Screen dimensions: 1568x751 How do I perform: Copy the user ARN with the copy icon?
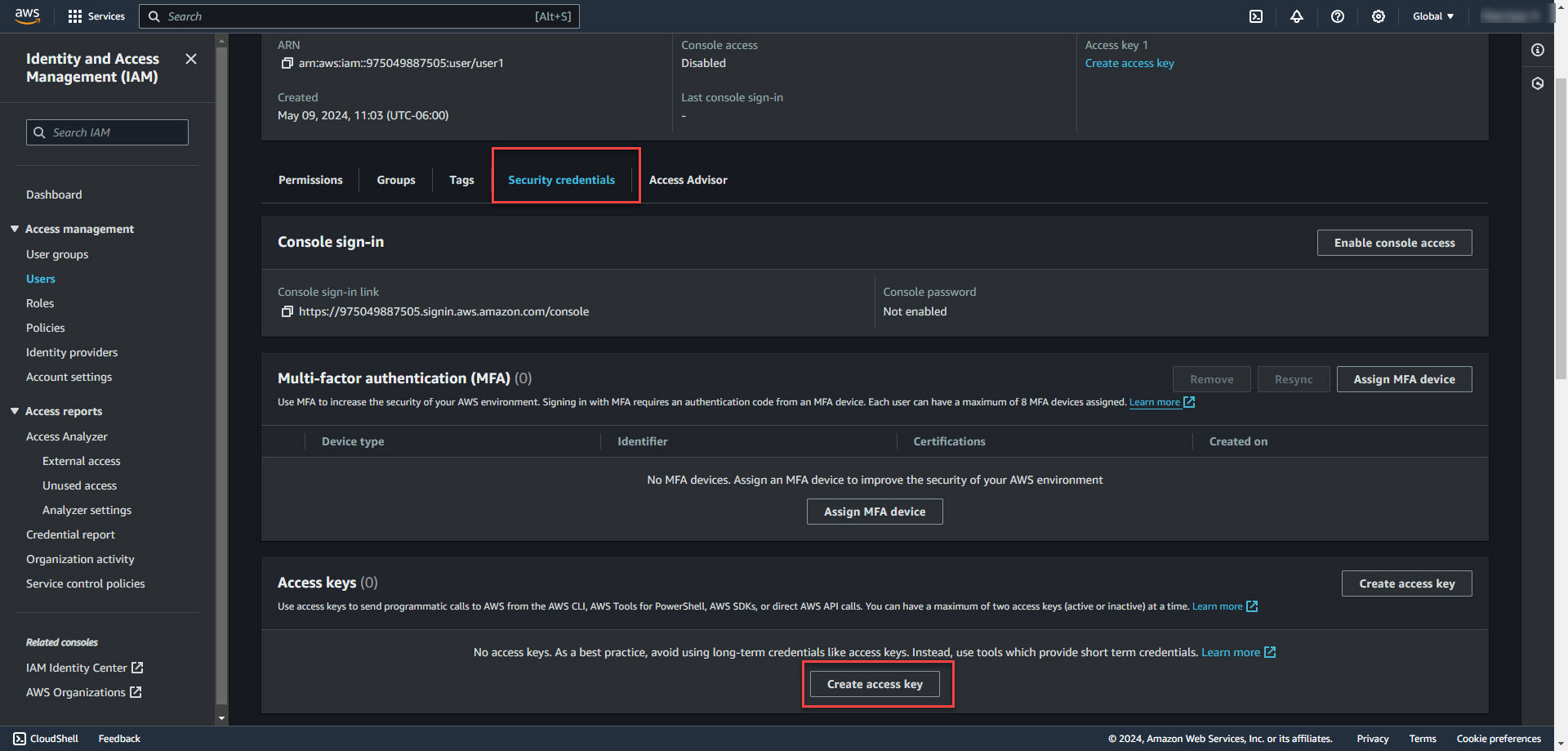coord(287,63)
